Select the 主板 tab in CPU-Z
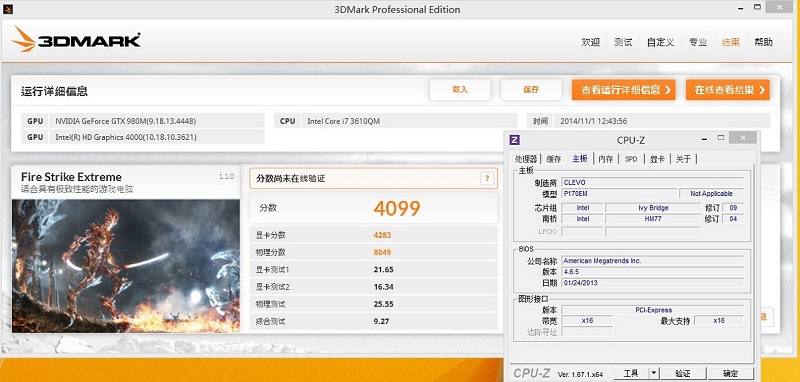800x382 pixels. tap(580, 159)
